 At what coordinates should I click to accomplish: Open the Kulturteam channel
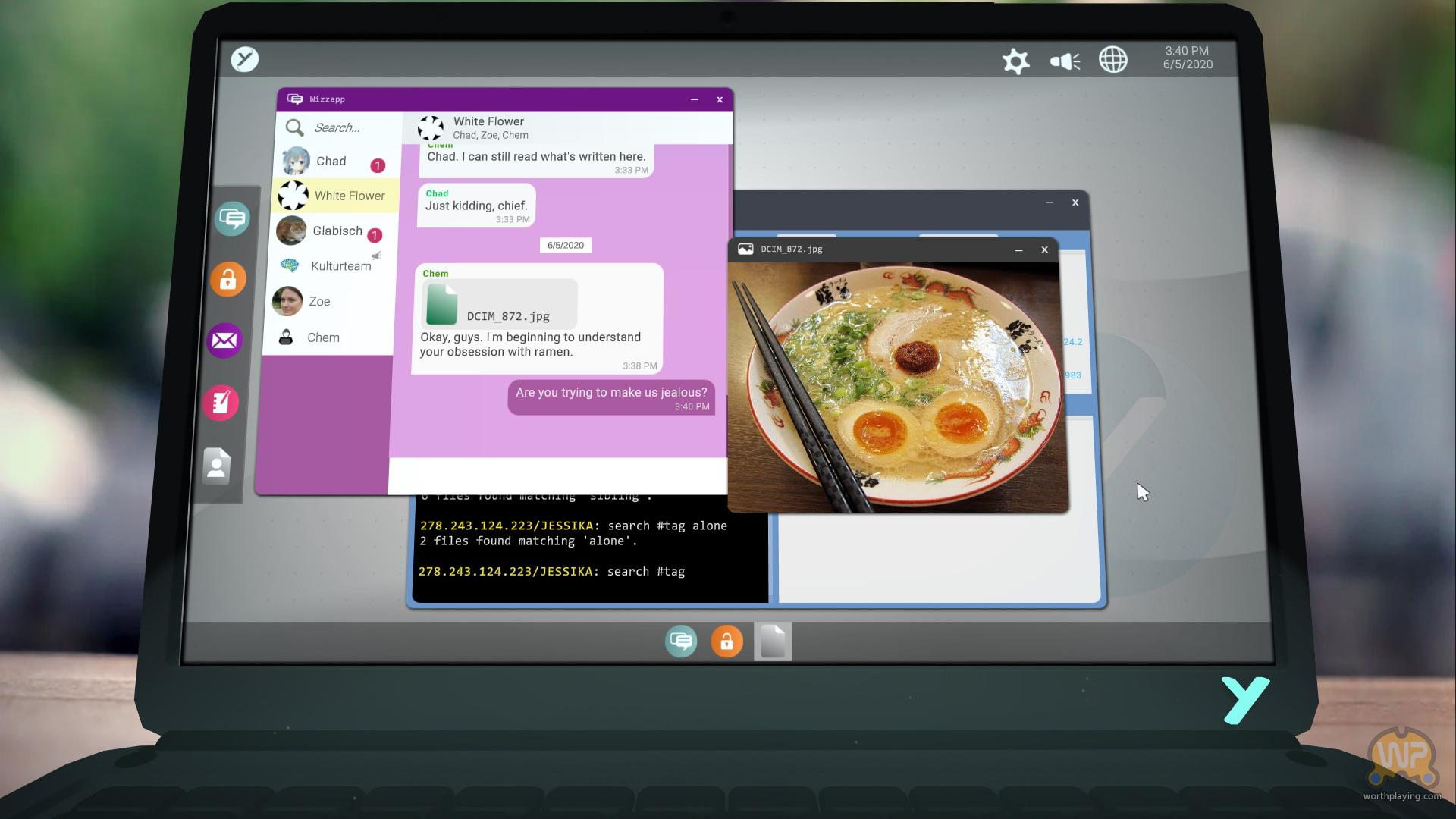[340, 266]
